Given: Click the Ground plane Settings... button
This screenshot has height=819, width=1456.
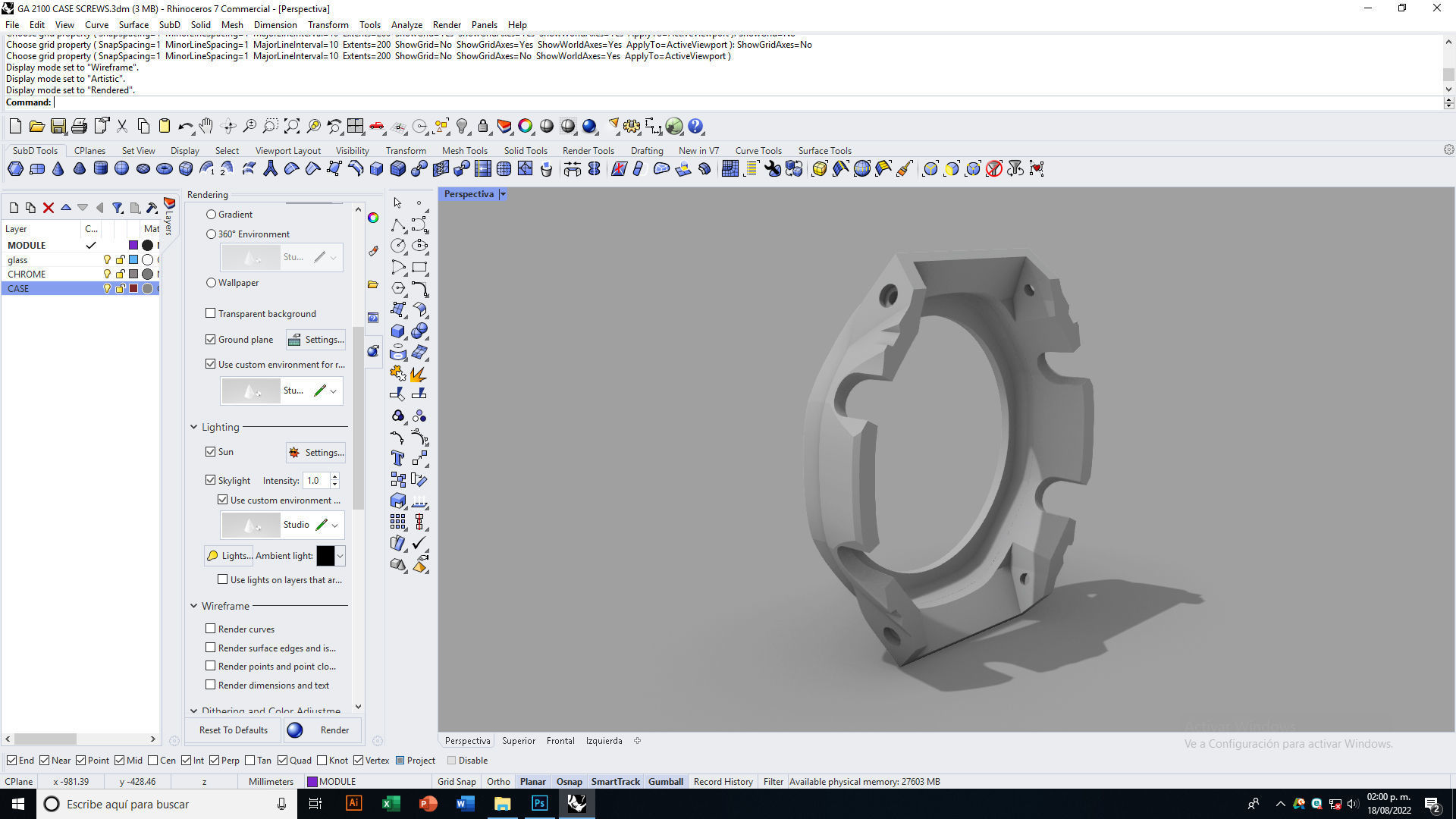Looking at the screenshot, I should click(315, 340).
